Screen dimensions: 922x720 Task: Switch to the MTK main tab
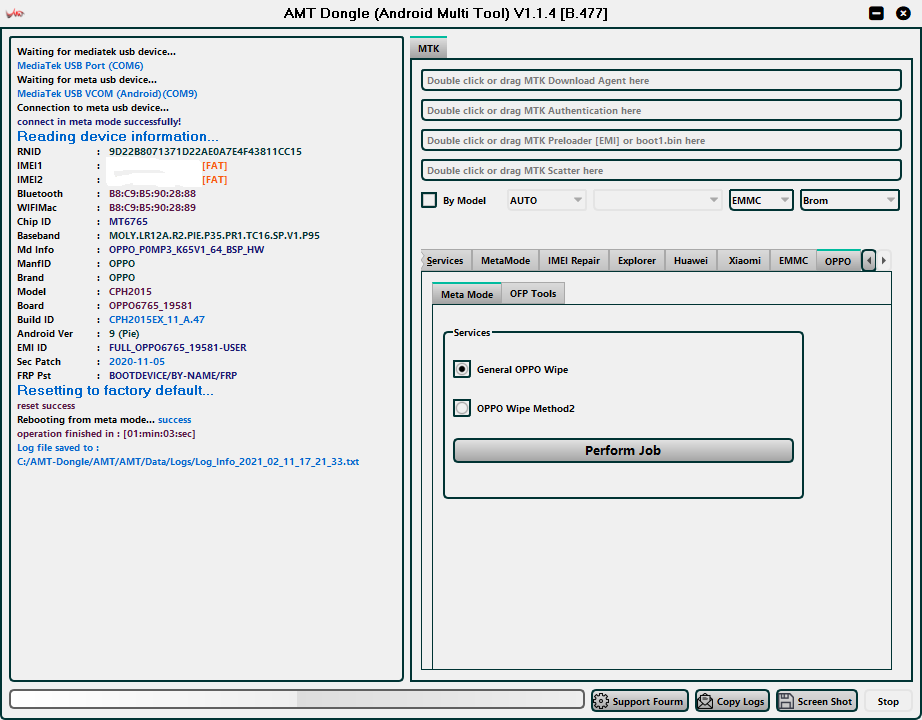click(429, 48)
